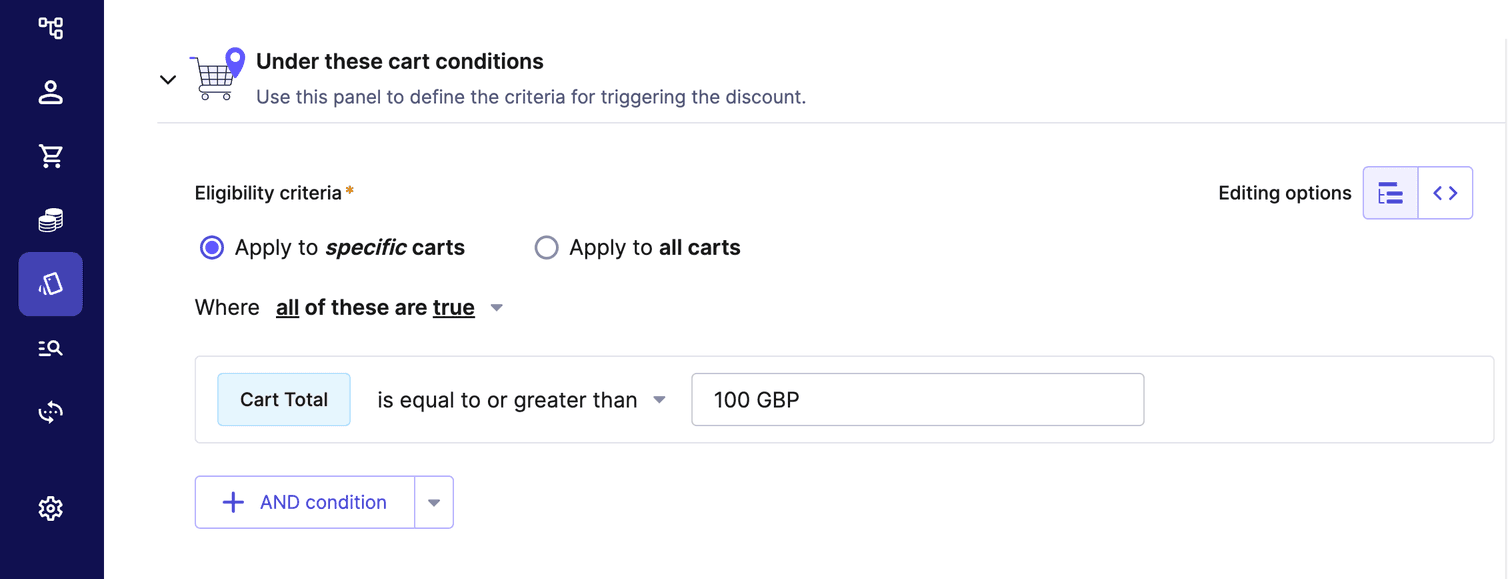
Task: Open the workflow hierarchy icon in sidebar
Action: tap(50, 28)
